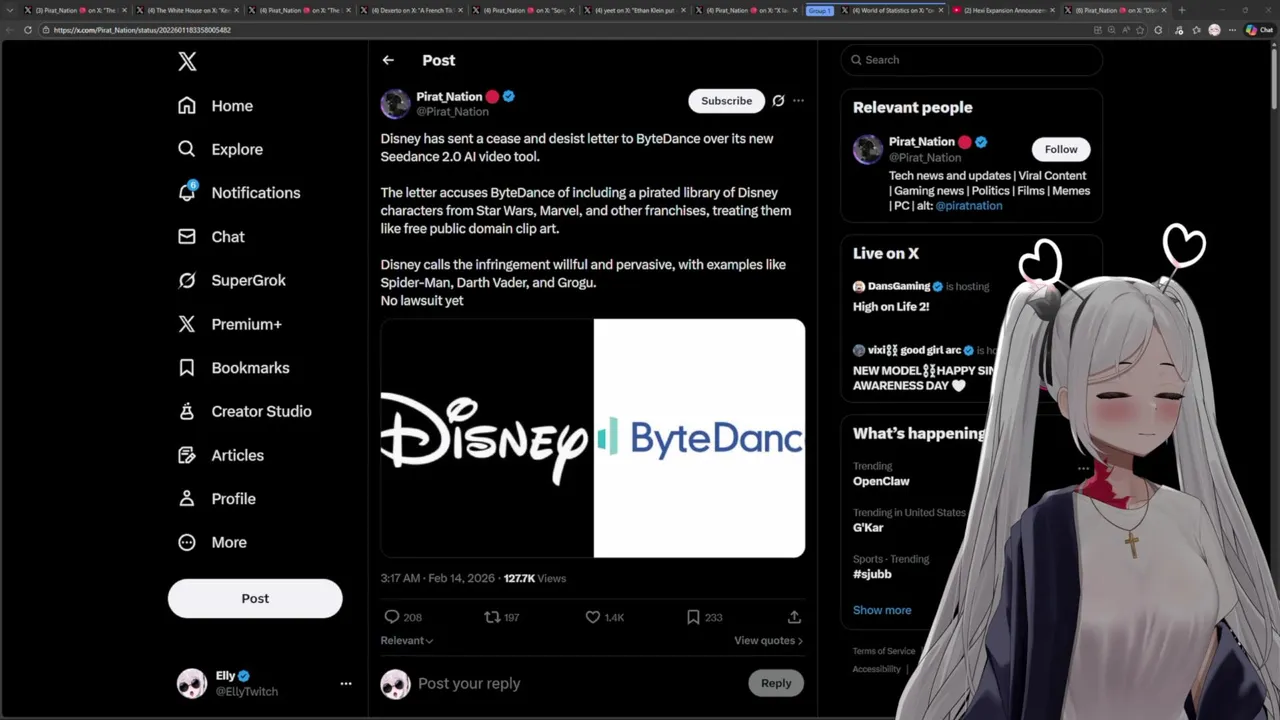Click the Reply button
This screenshot has width=1280, height=720.
coord(776,683)
